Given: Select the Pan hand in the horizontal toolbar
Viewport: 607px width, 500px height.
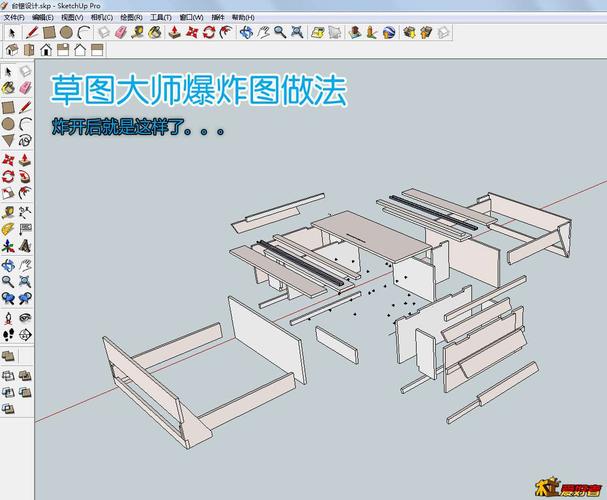Looking at the screenshot, I should tap(263, 33).
